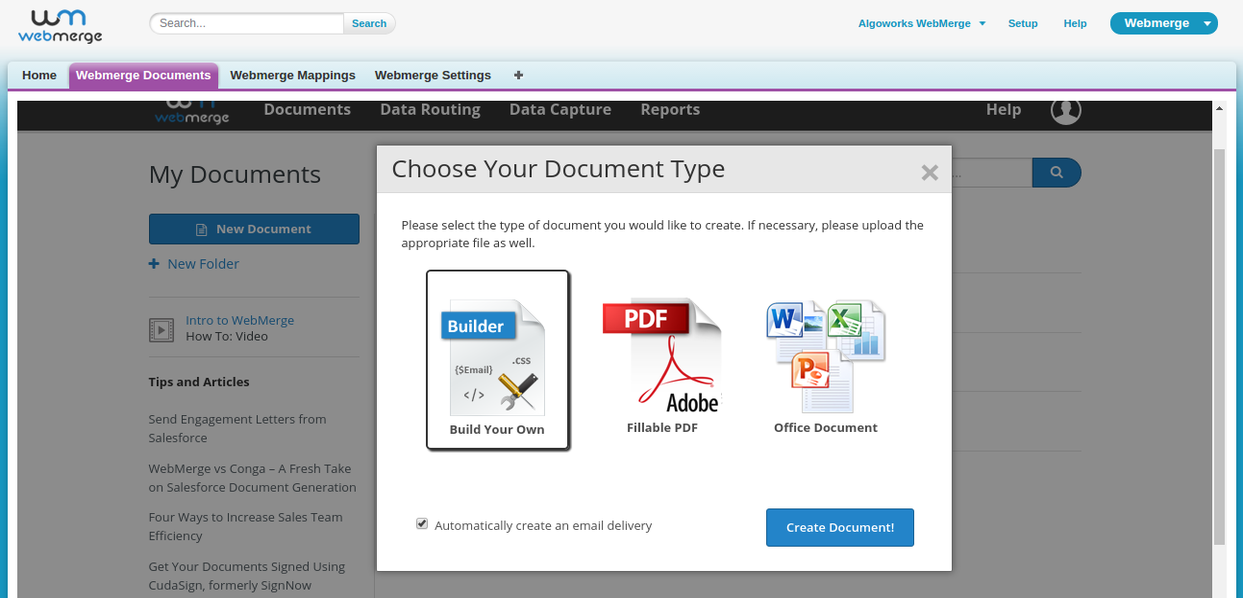Choose the Fillable PDF Adobe icon
This screenshot has height=598, width=1243.
(661, 356)
